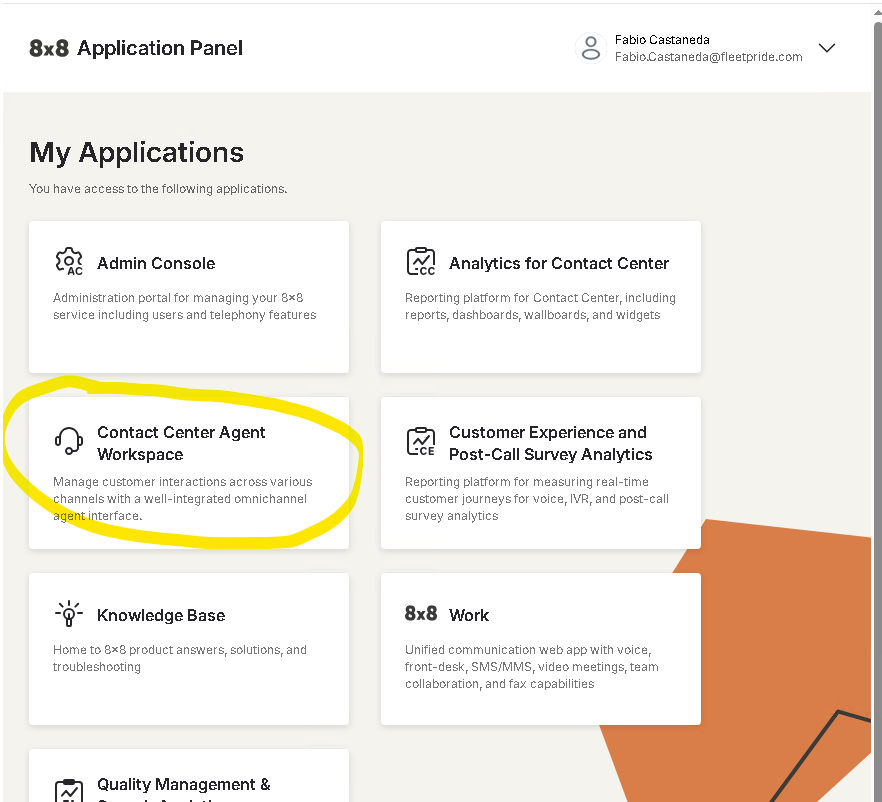Viewport: 882px width, 802px height.
Task: Launch Contact Center Agent Workspace title
Action: (x=181, y=443)
